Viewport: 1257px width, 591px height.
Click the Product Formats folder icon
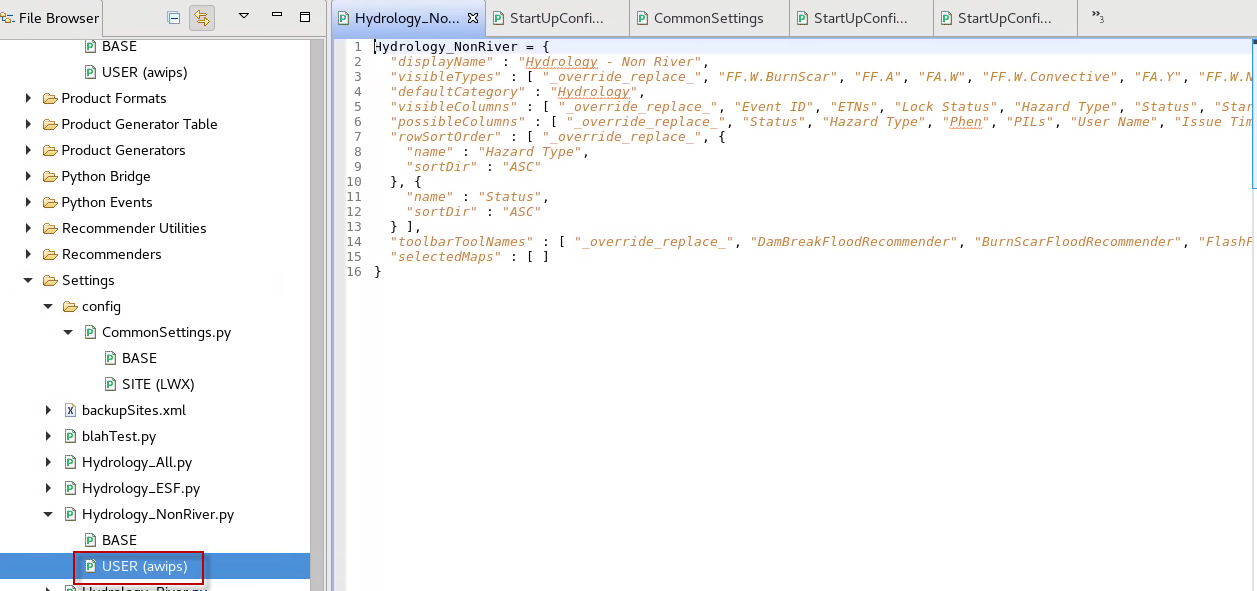[50, 98]
